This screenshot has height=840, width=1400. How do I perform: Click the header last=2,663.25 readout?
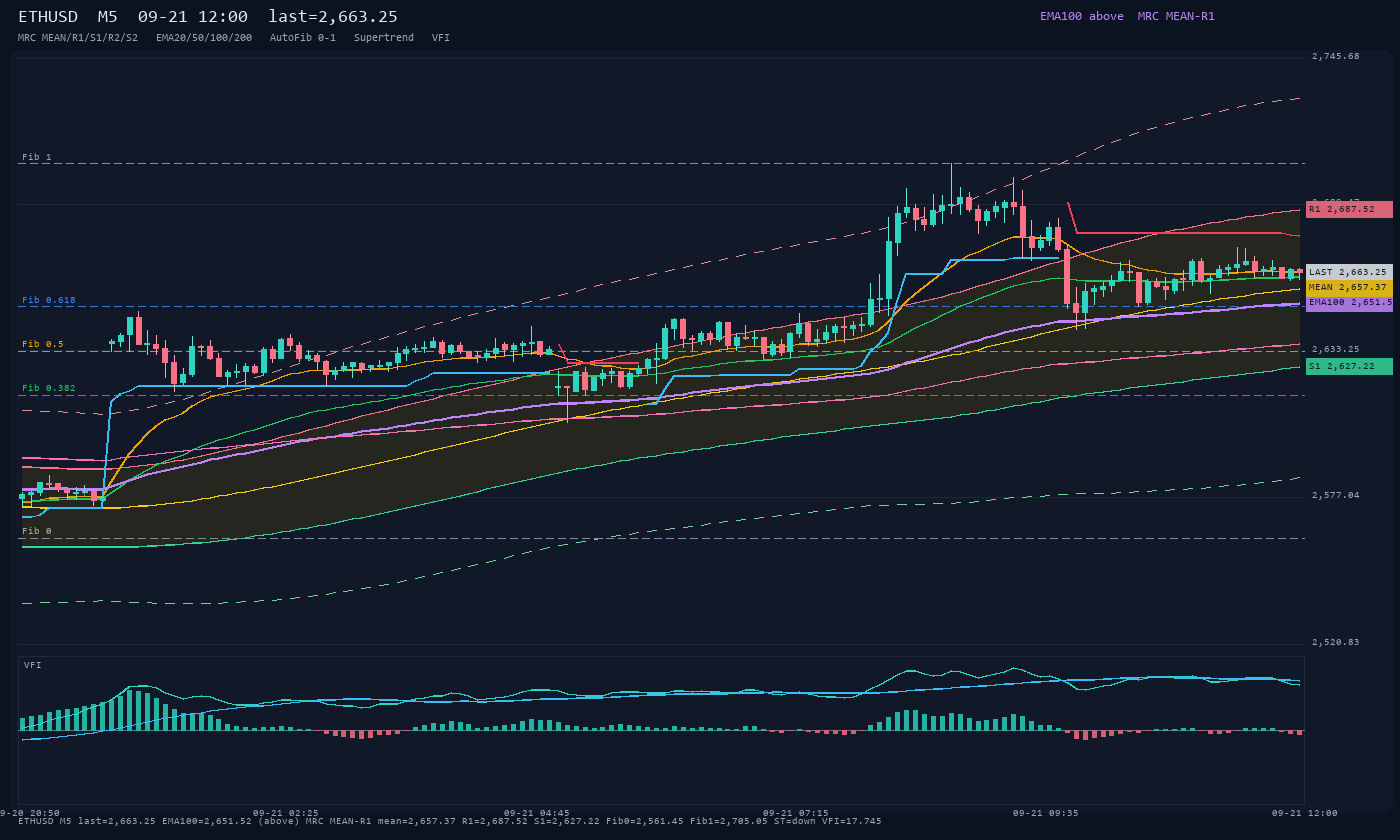coord(333,16)
